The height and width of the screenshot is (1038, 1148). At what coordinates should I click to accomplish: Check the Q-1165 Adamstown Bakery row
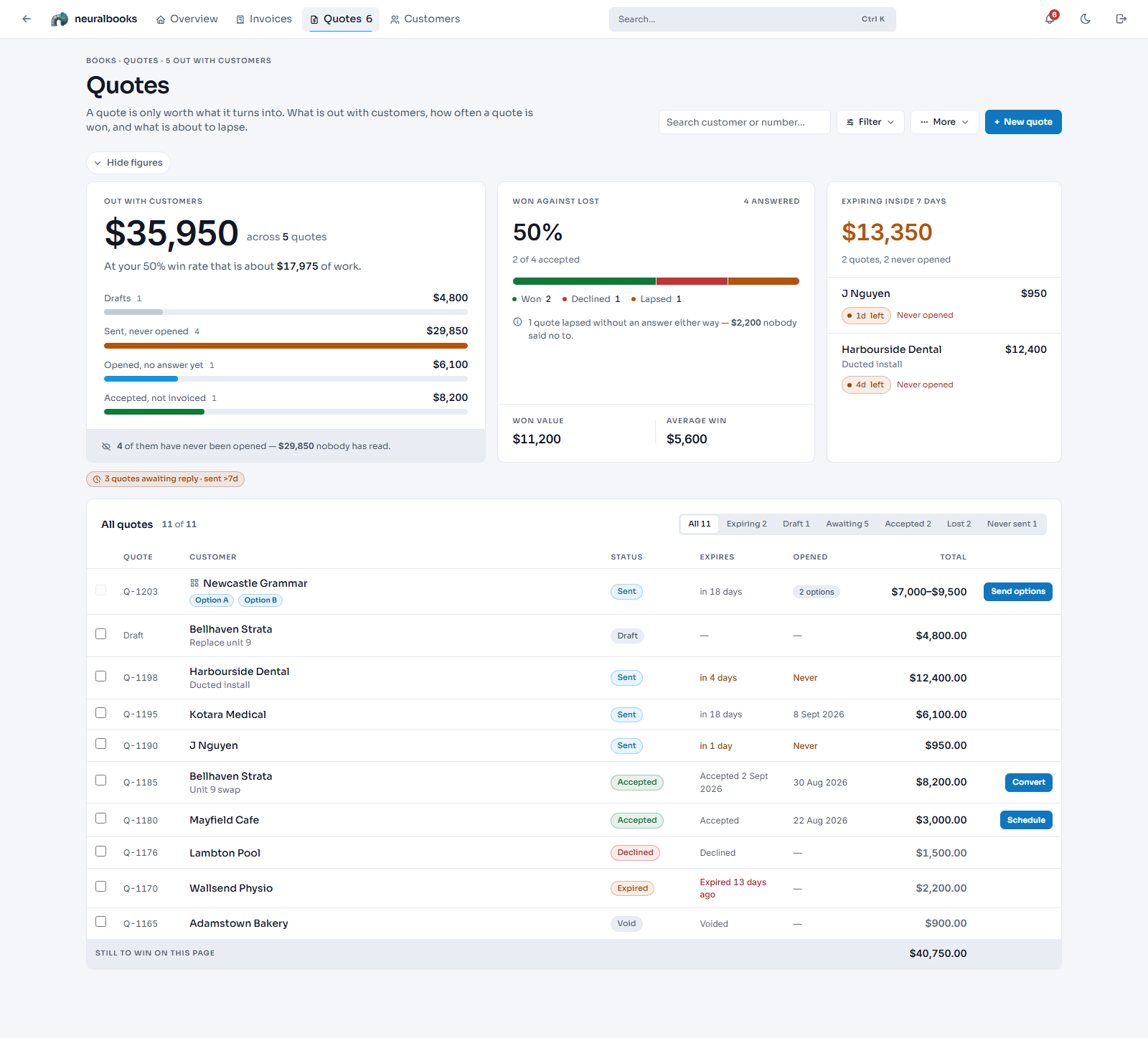pyautogui.click(x=100, y=922)
